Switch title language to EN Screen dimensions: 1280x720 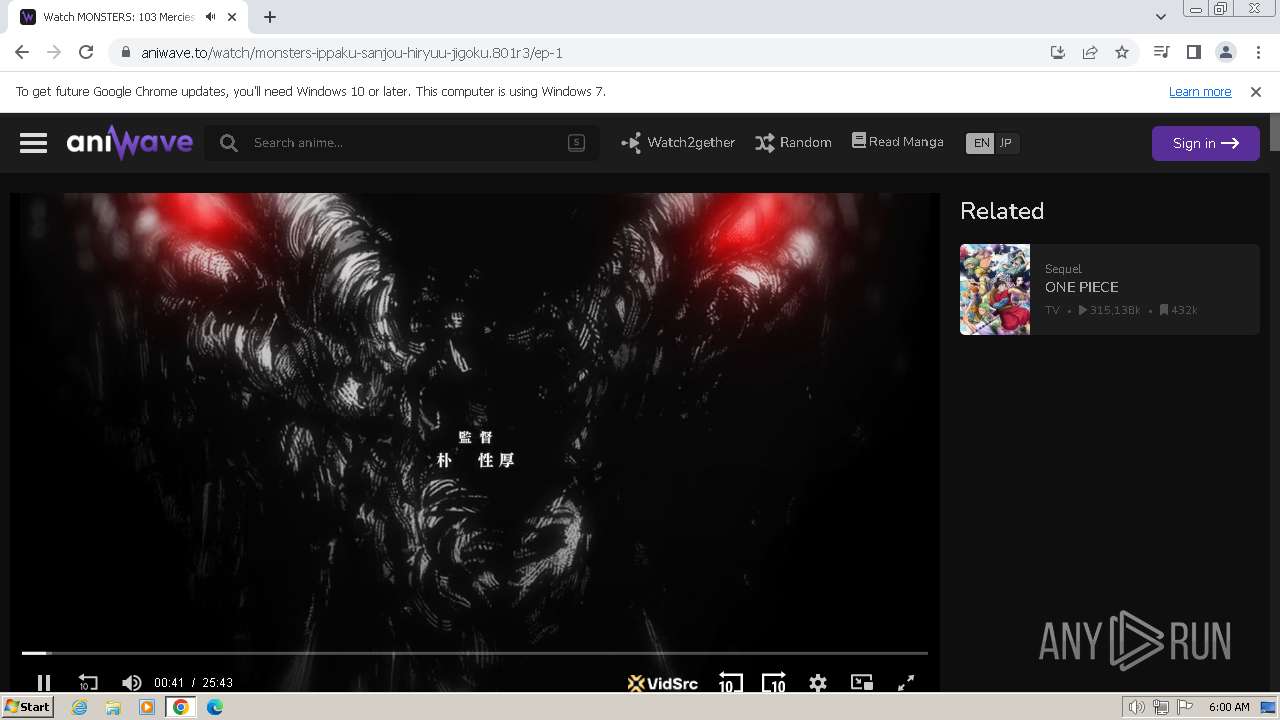981,143
